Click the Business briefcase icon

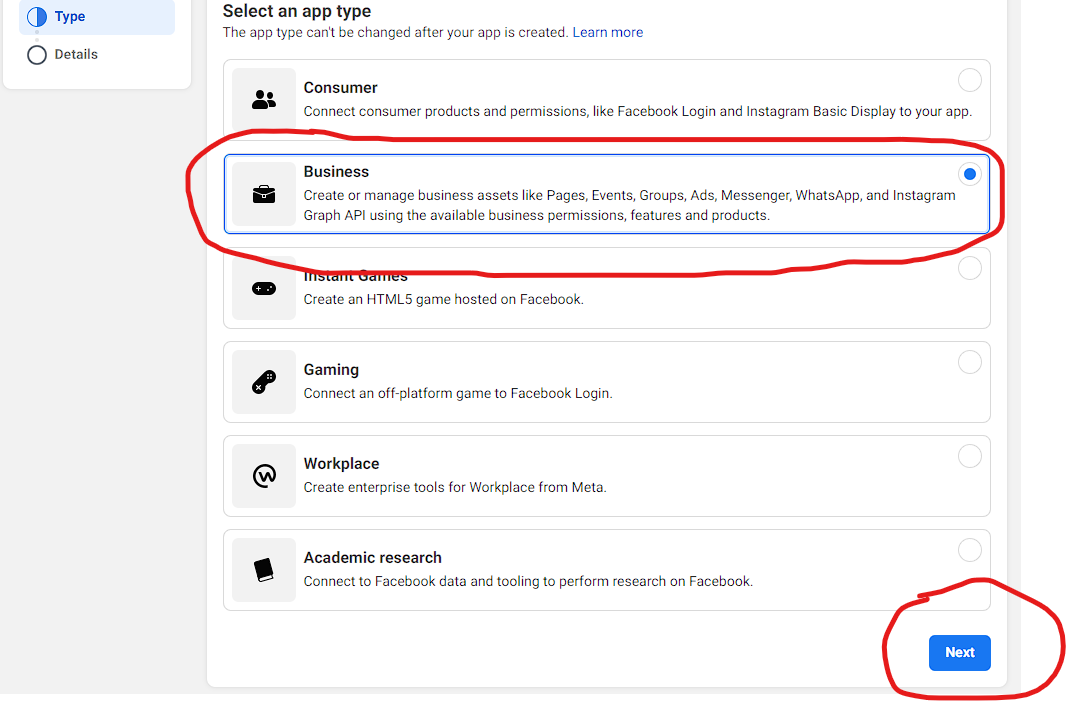point(264,194)
